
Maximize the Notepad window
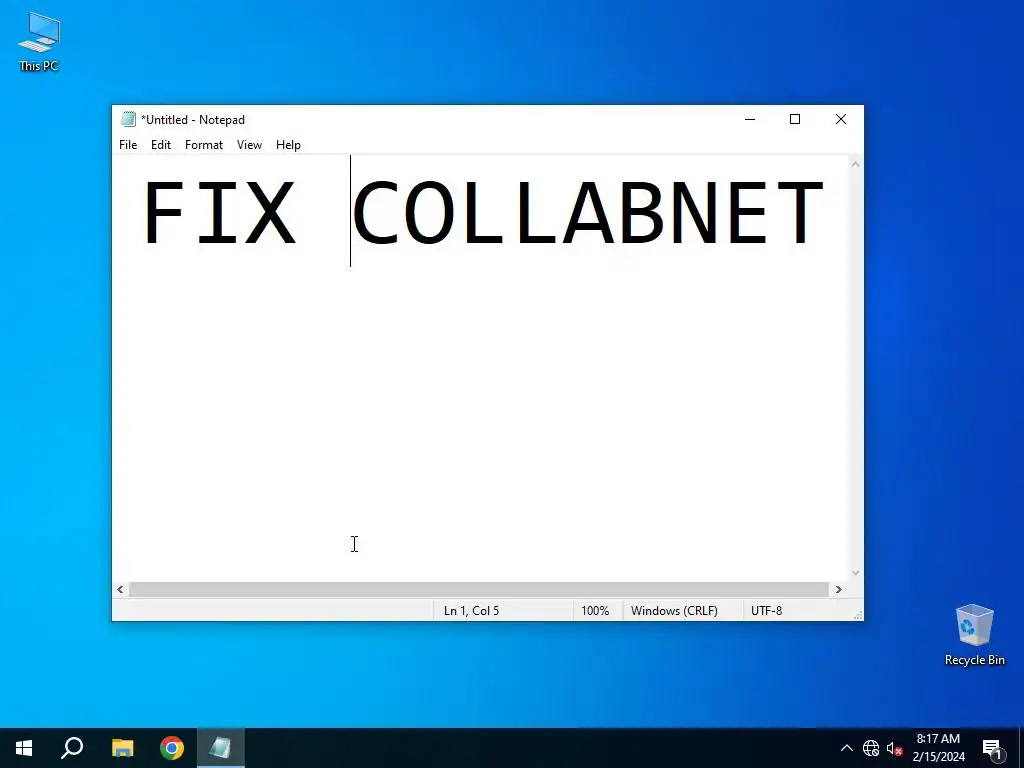pyautogui.click(x=795, y=120)
